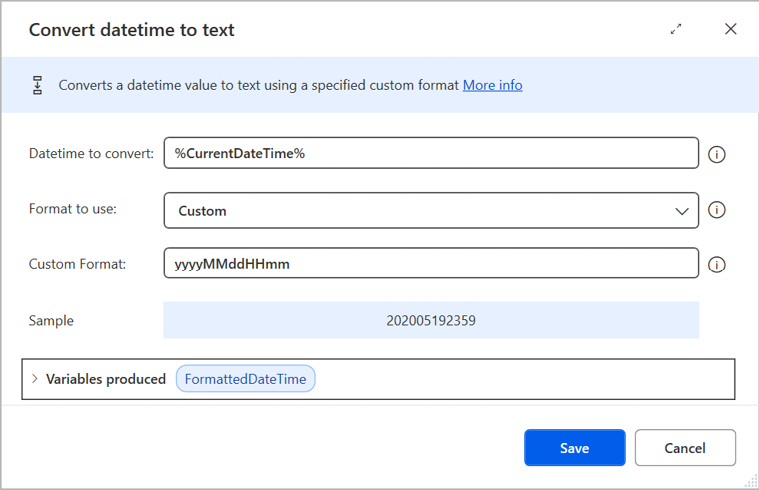Close the Convert datetime to text dialog

click(x=730, y=29)
